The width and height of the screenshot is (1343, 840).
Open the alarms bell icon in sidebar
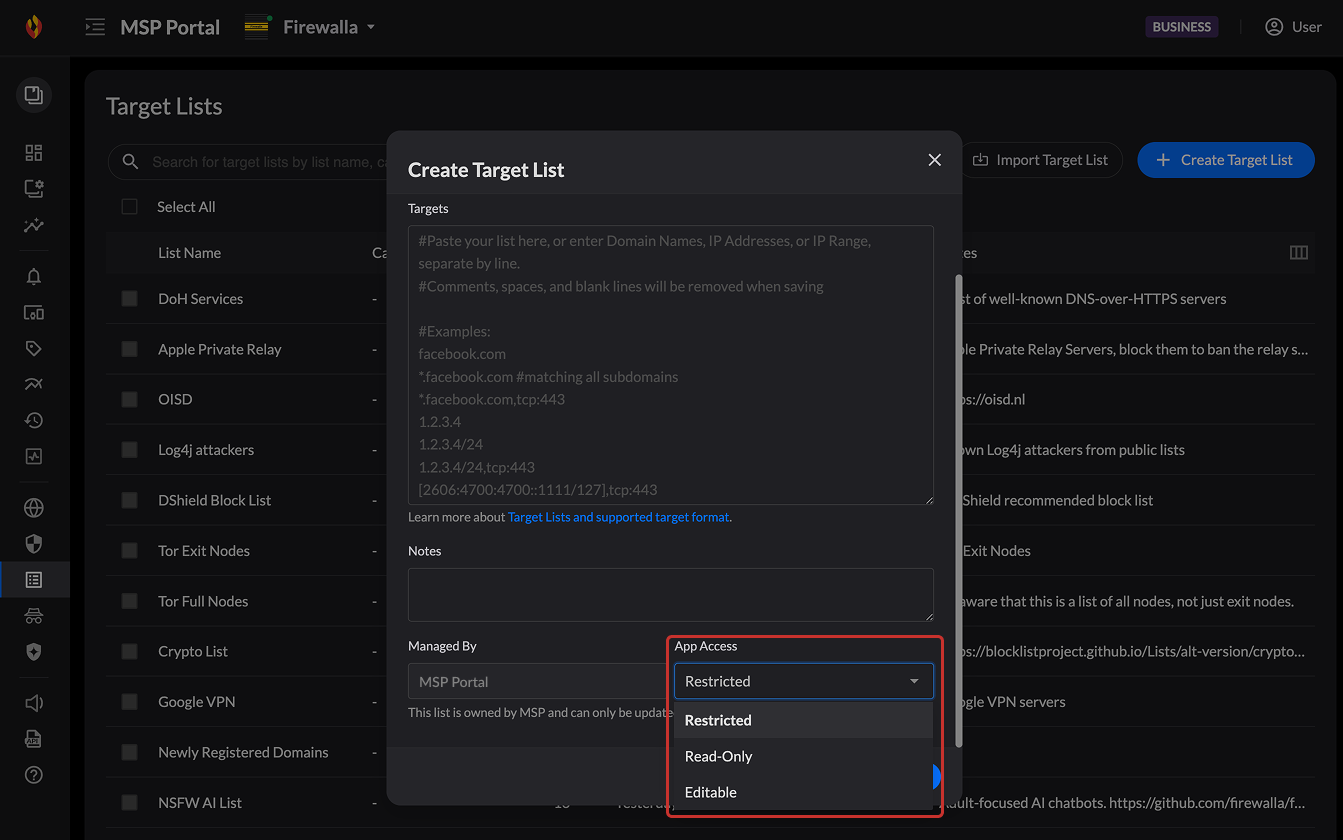(x=34, y=277)
